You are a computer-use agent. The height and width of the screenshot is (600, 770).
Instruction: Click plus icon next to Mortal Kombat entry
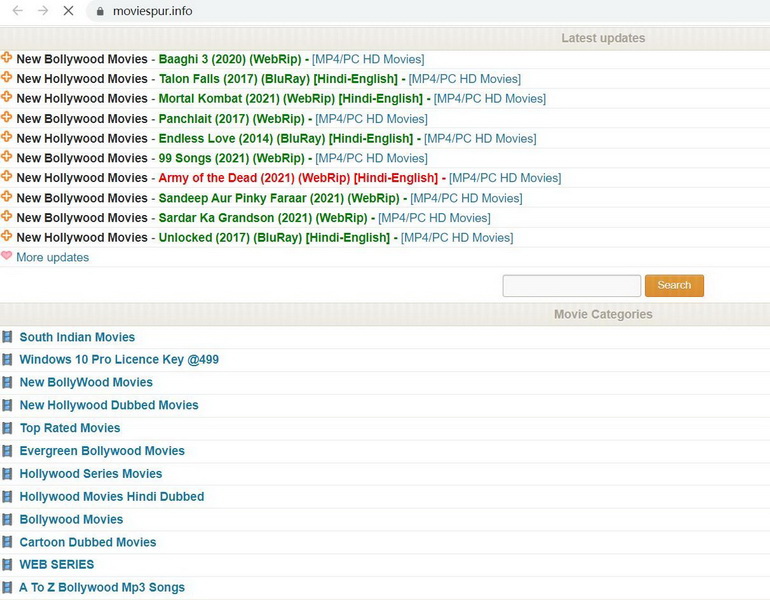tap(7, 98)
